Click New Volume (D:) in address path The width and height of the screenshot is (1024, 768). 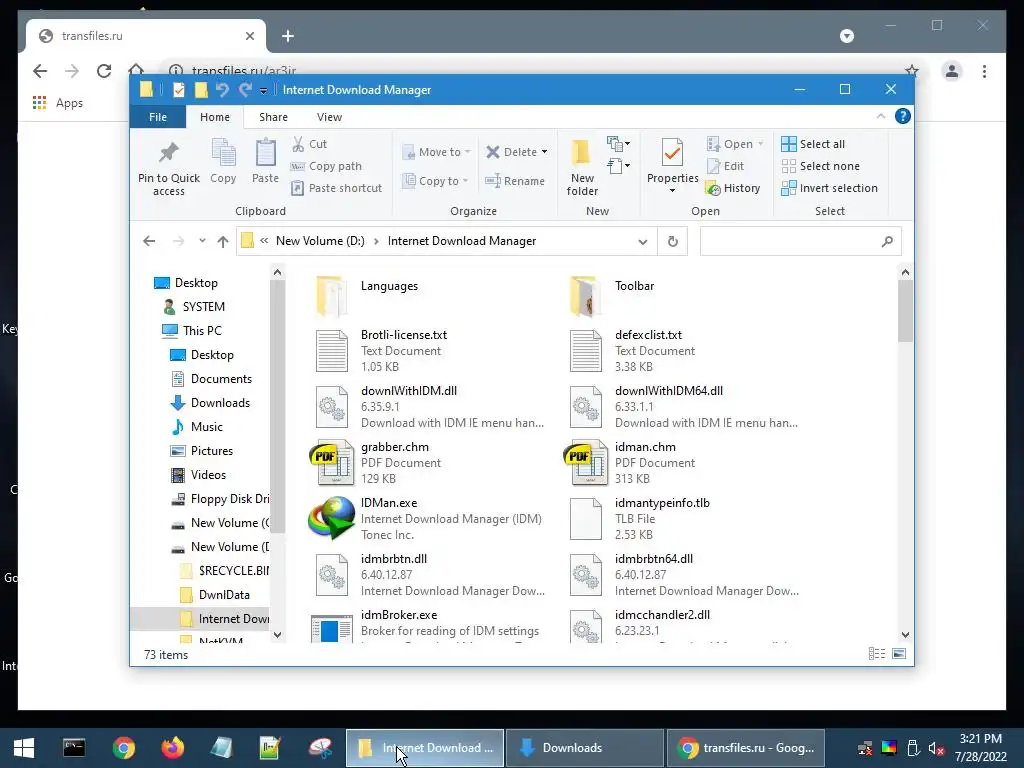tap(320, 241)
